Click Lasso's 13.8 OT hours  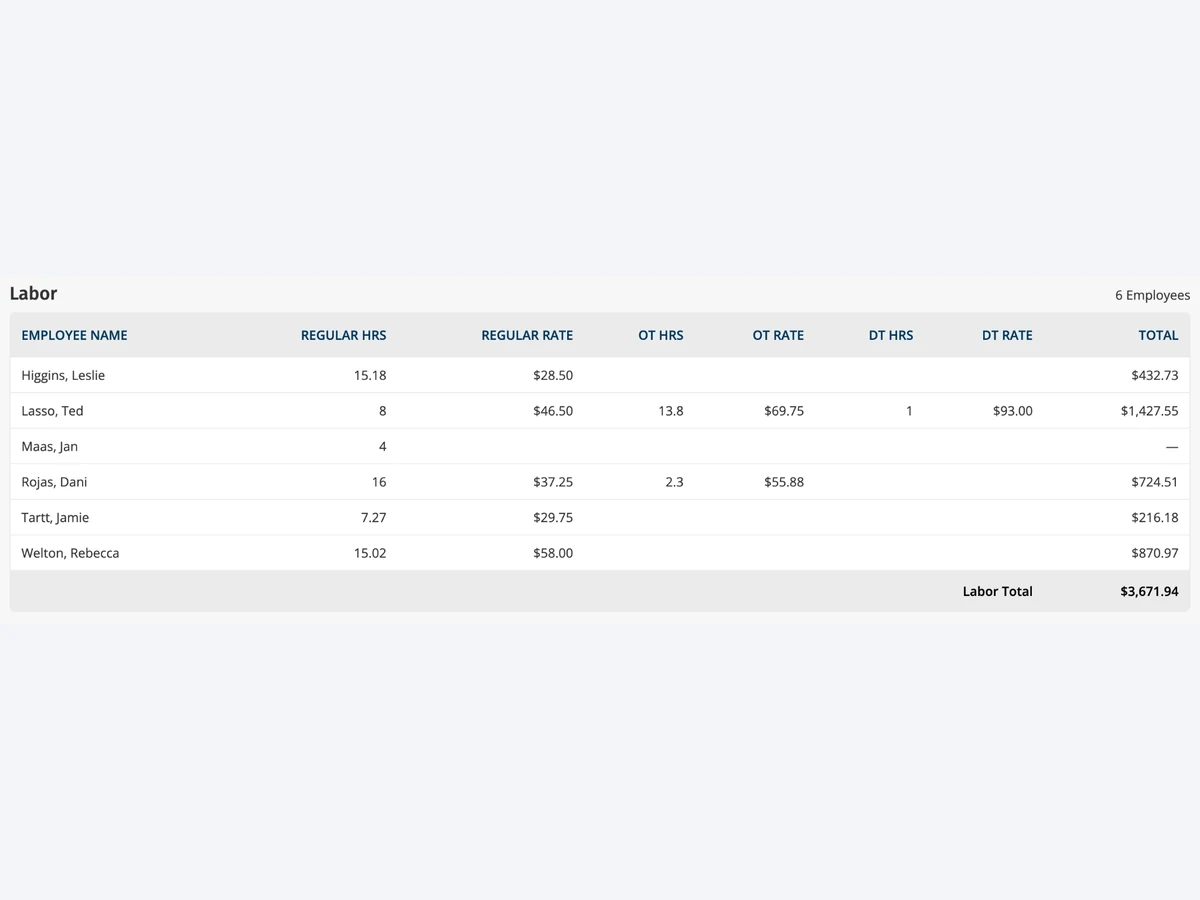point(671,411)
